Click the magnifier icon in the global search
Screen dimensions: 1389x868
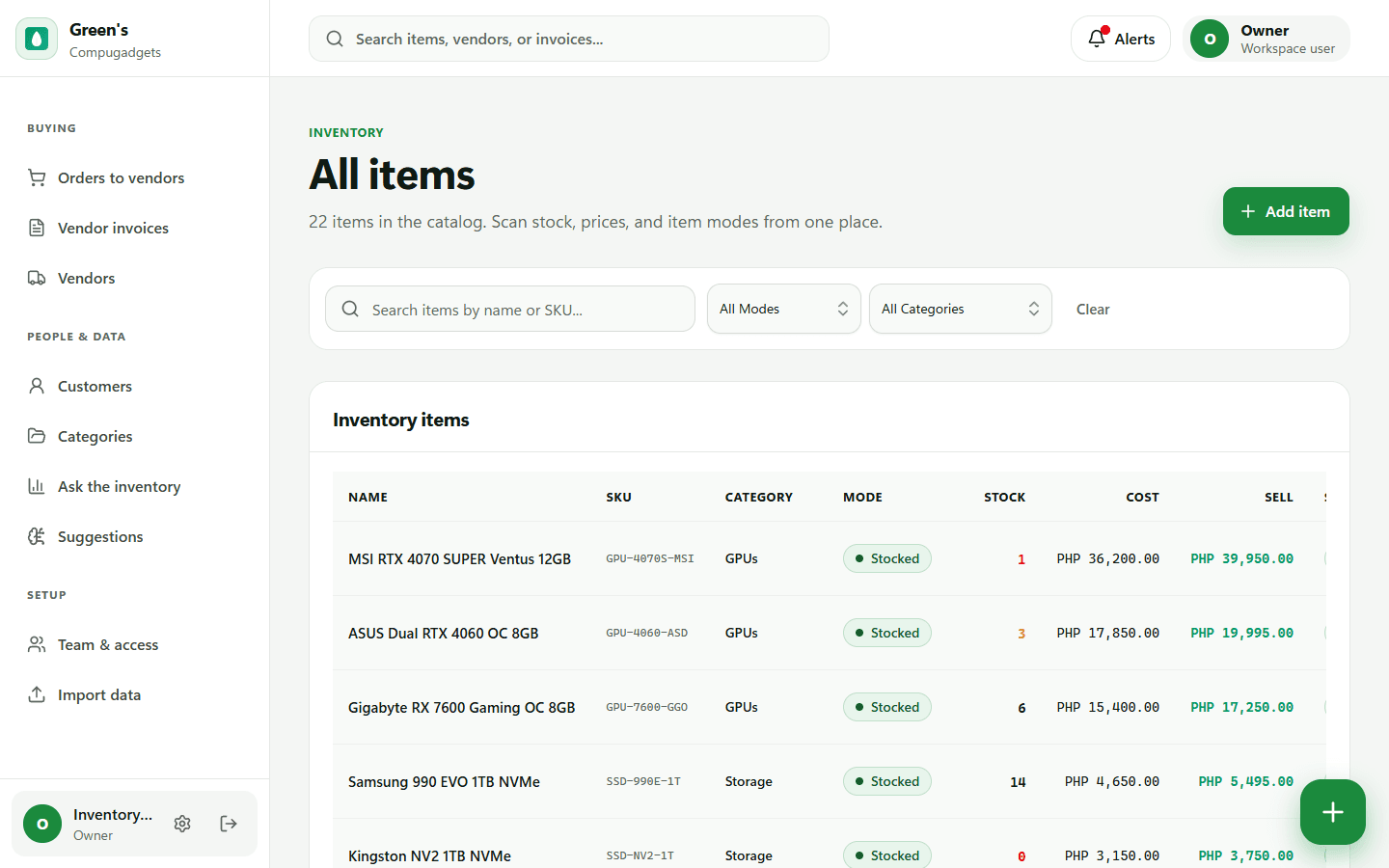click(335, 39)
